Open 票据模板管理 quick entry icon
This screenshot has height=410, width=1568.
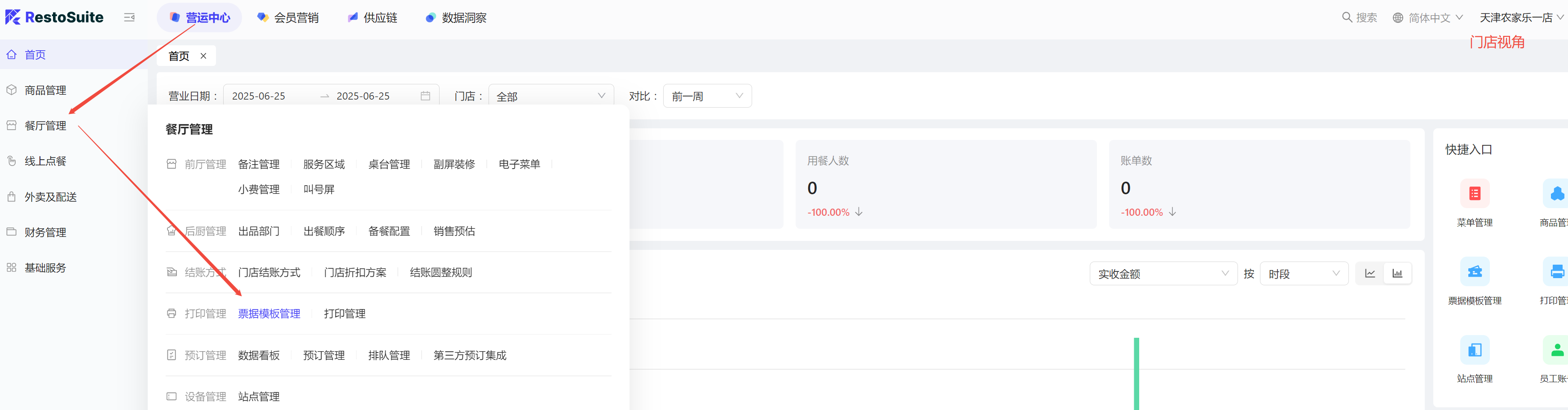tap(1474, 271)
